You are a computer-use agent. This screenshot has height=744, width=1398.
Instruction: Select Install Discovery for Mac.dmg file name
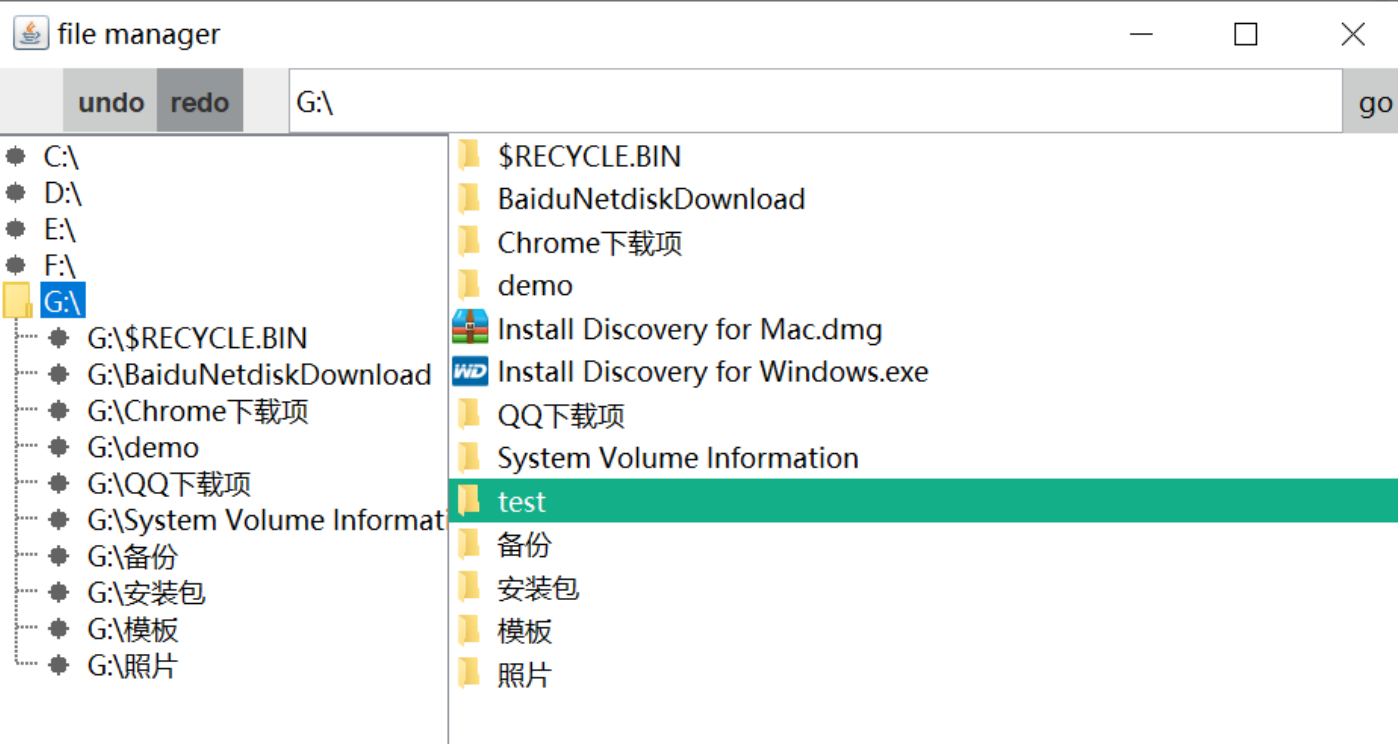(690, 329)
